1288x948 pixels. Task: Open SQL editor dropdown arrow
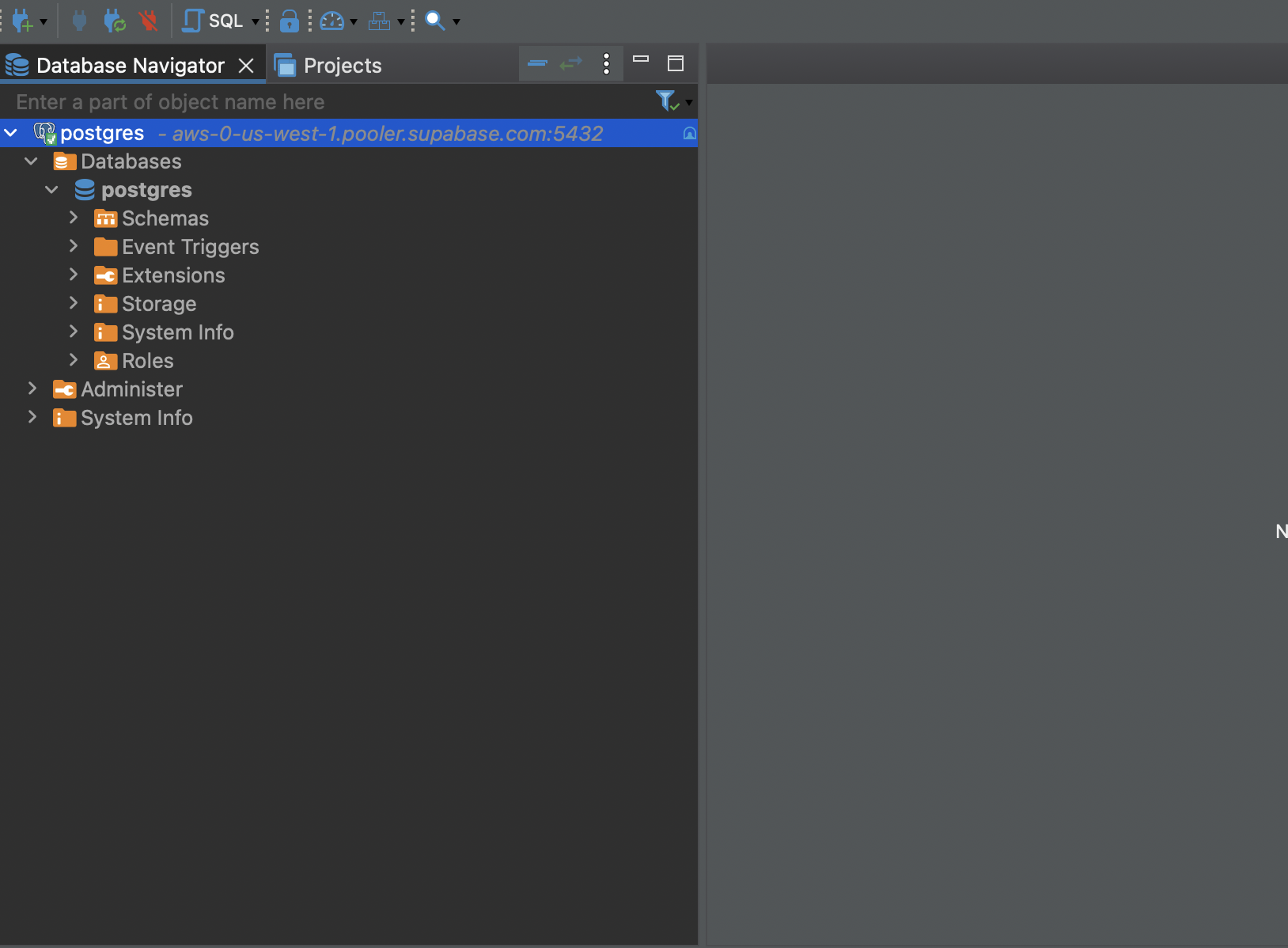255,21
